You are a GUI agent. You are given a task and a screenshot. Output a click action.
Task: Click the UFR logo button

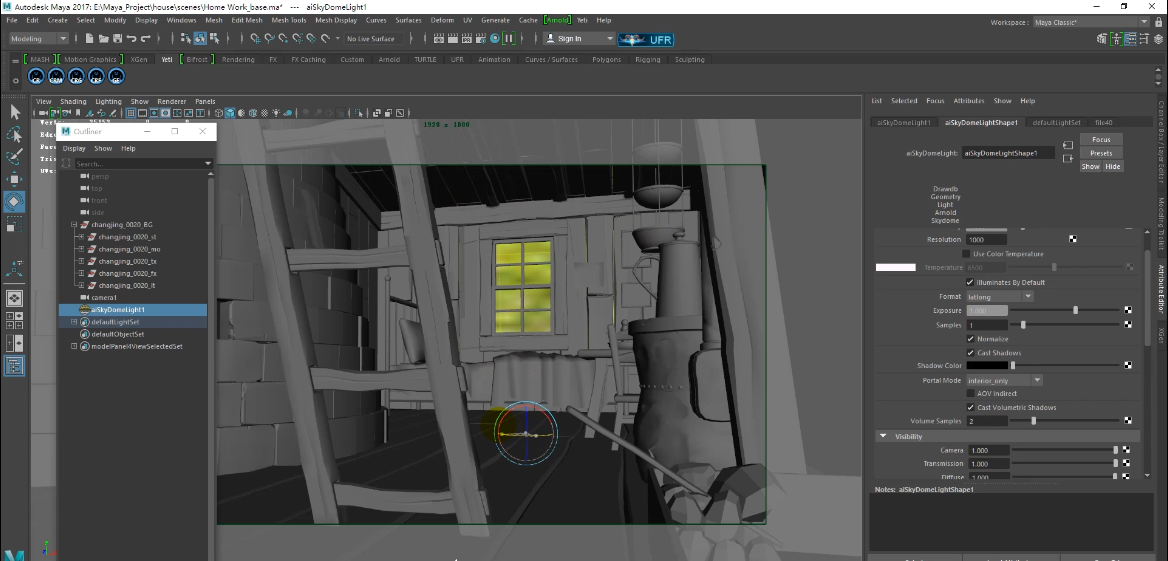(x=647, y=39)
